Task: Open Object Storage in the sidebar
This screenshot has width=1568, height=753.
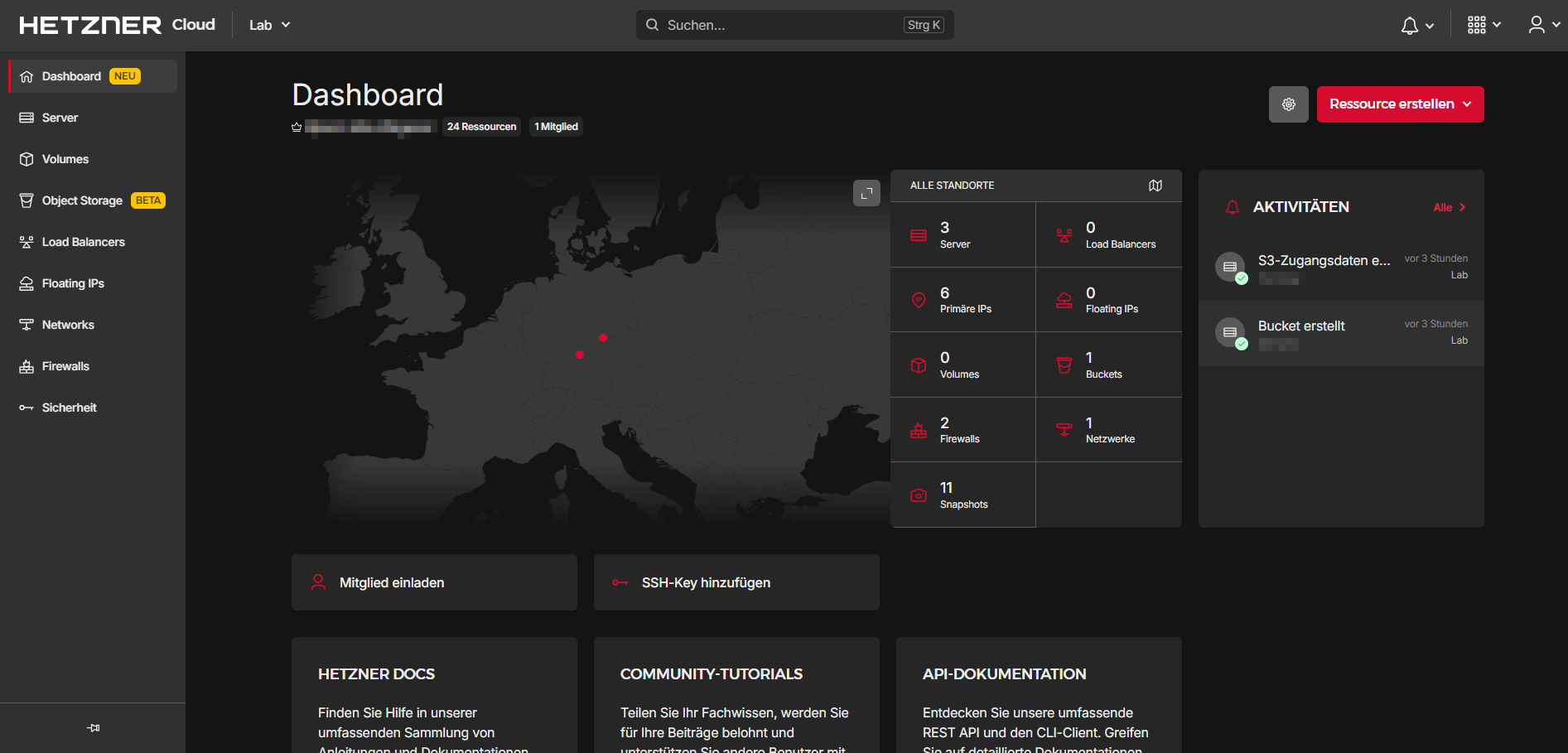Action: [x=93, y=200]
